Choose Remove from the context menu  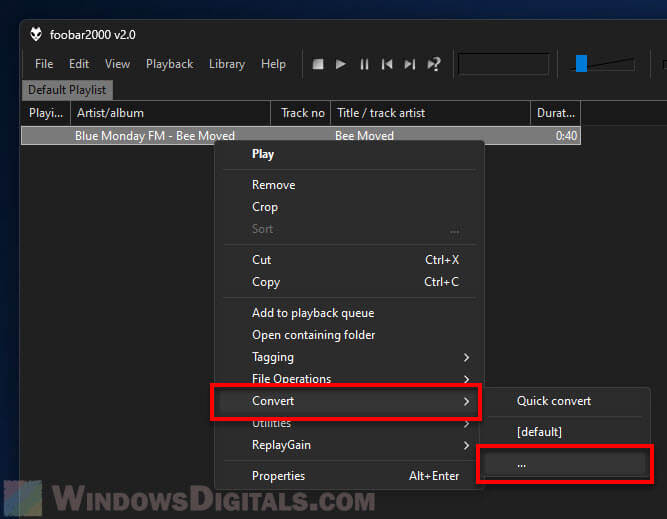(349, 185)
